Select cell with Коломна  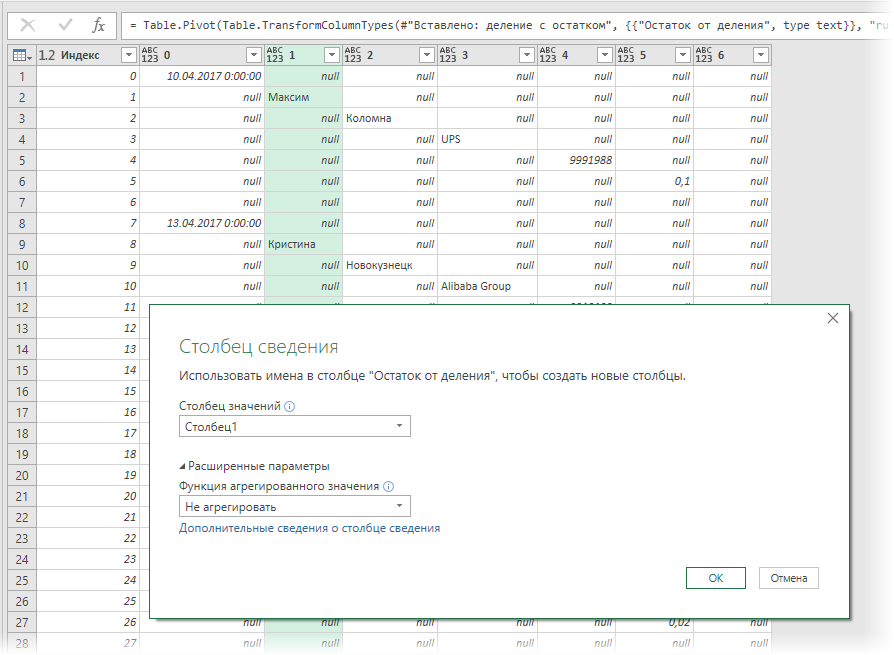pos(390,119)
